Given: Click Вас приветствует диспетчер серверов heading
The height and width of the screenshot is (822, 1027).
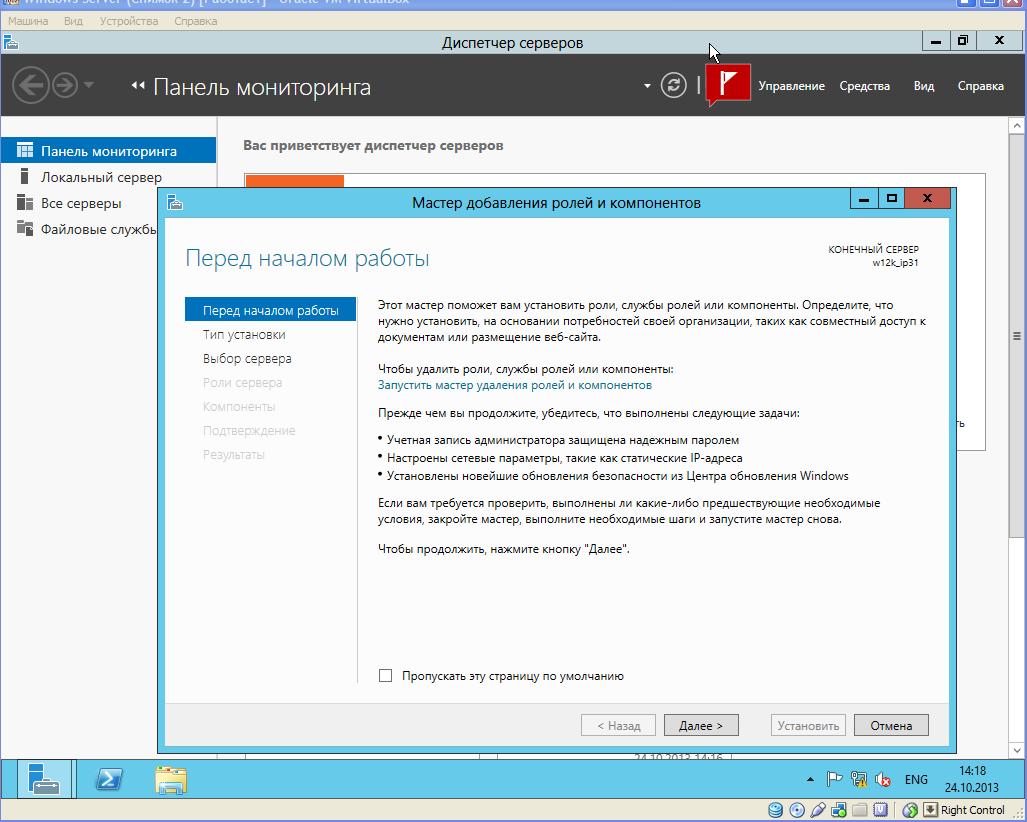Looking at the screenshot, I should tap(373, 145).
